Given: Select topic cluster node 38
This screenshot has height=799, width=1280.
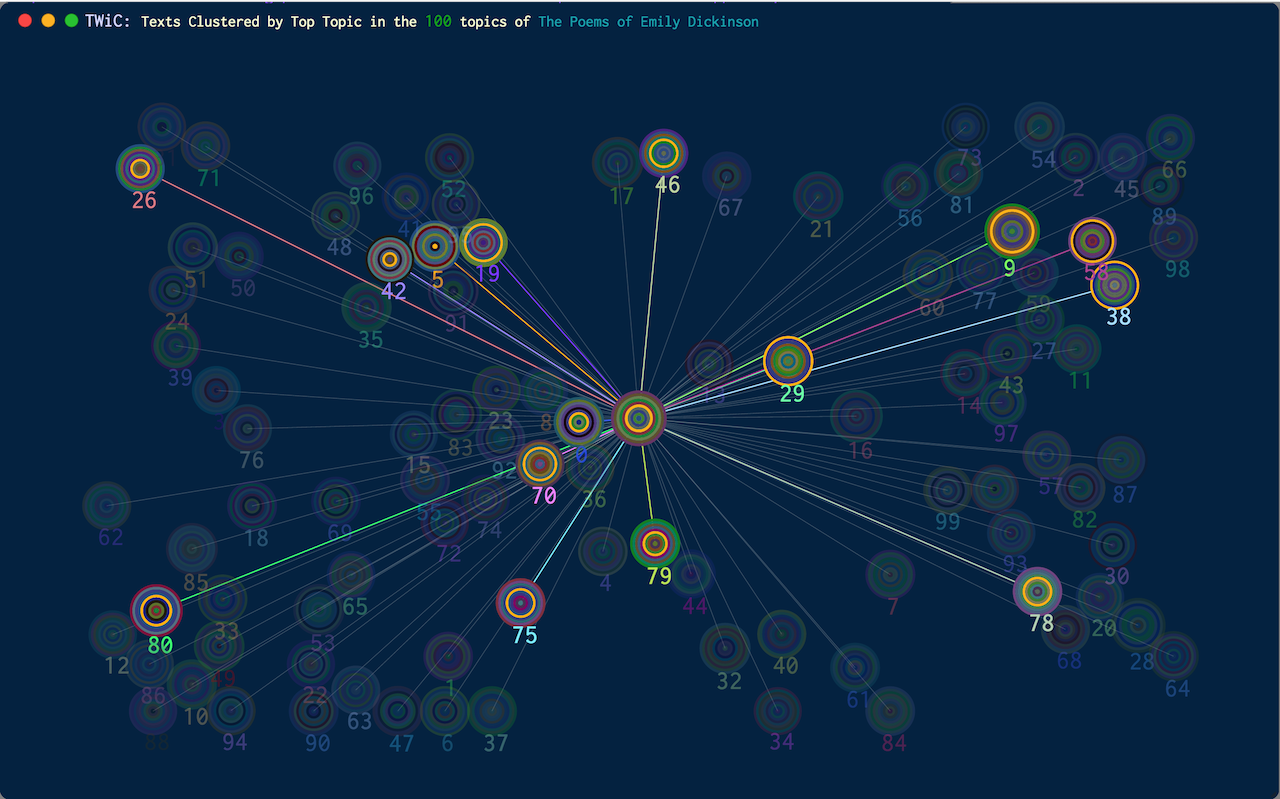Looking at the screenshot, I should (1114, 285).
